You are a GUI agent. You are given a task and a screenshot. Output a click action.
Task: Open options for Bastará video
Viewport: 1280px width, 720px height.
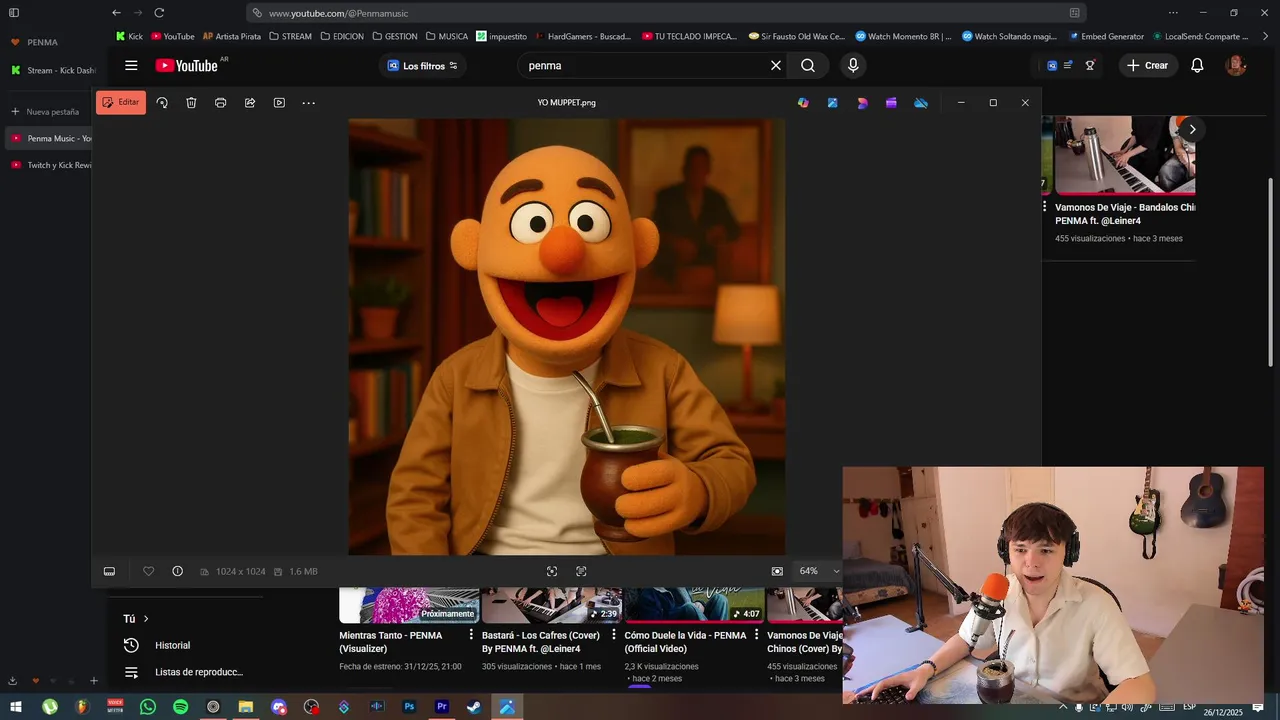click(614, 635)
